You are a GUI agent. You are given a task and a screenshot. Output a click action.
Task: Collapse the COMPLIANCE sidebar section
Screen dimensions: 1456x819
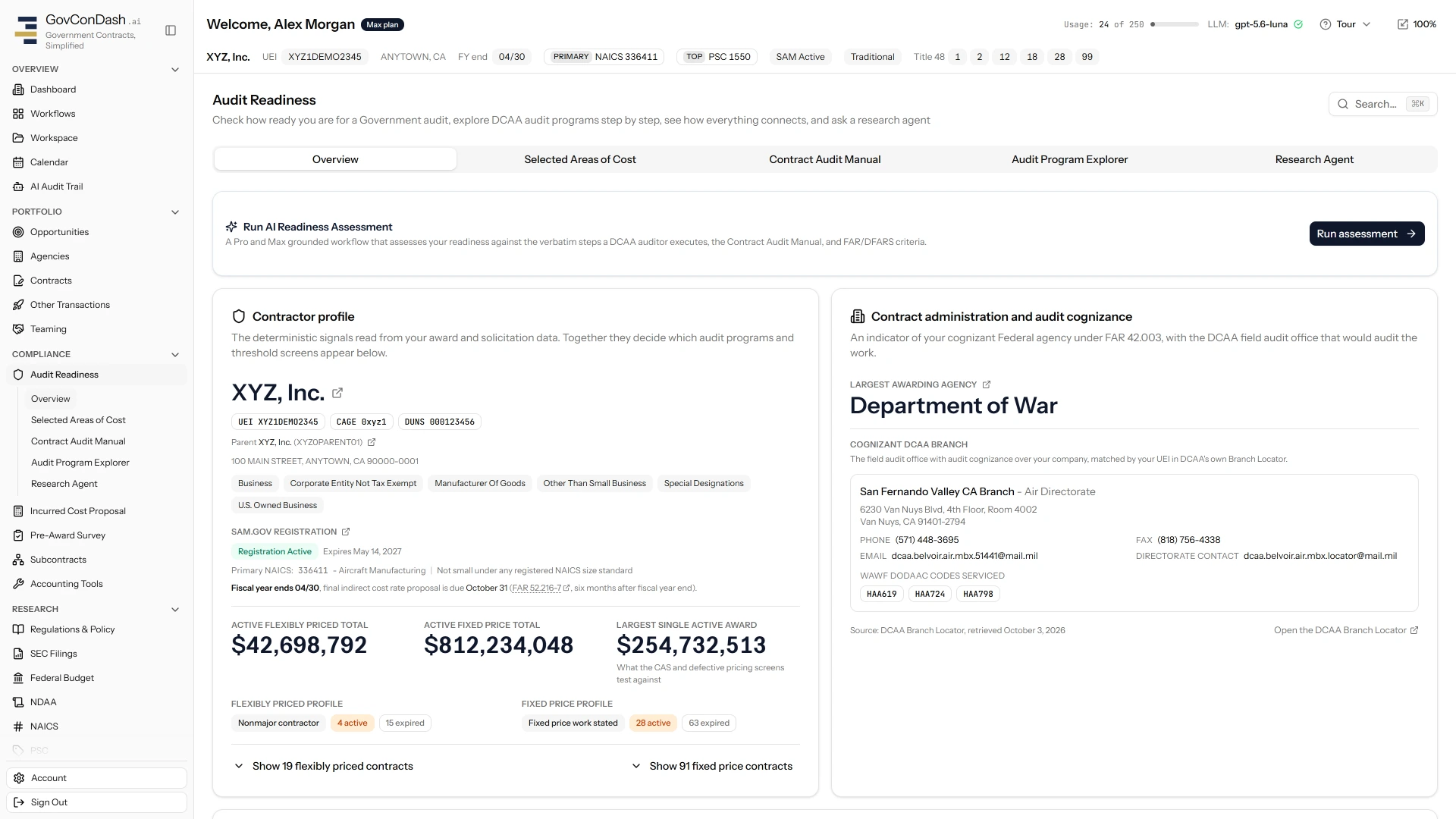click(x=175, y=355)
